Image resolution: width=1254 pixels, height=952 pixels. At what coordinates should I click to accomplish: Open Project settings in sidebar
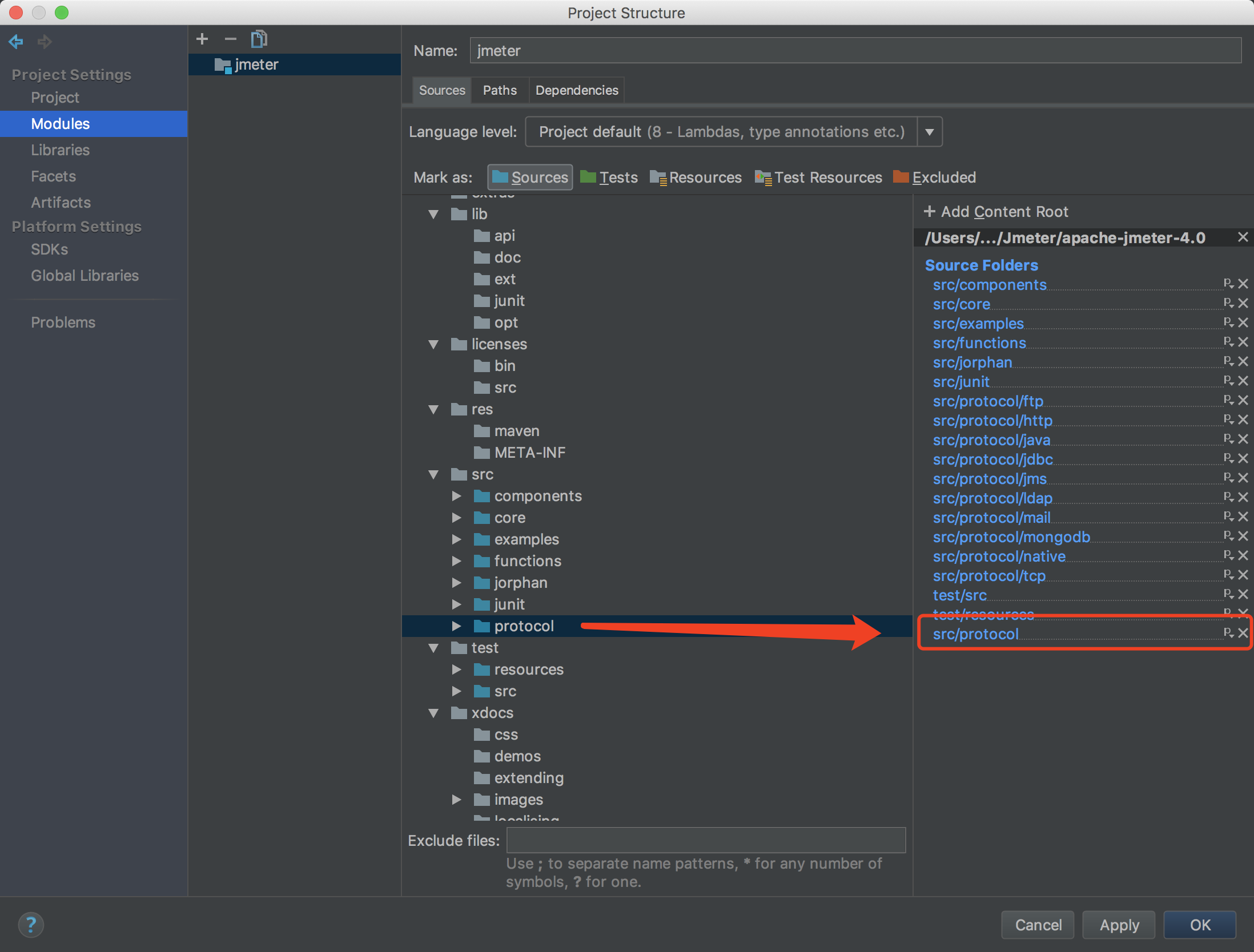click(x=55, y=98)
